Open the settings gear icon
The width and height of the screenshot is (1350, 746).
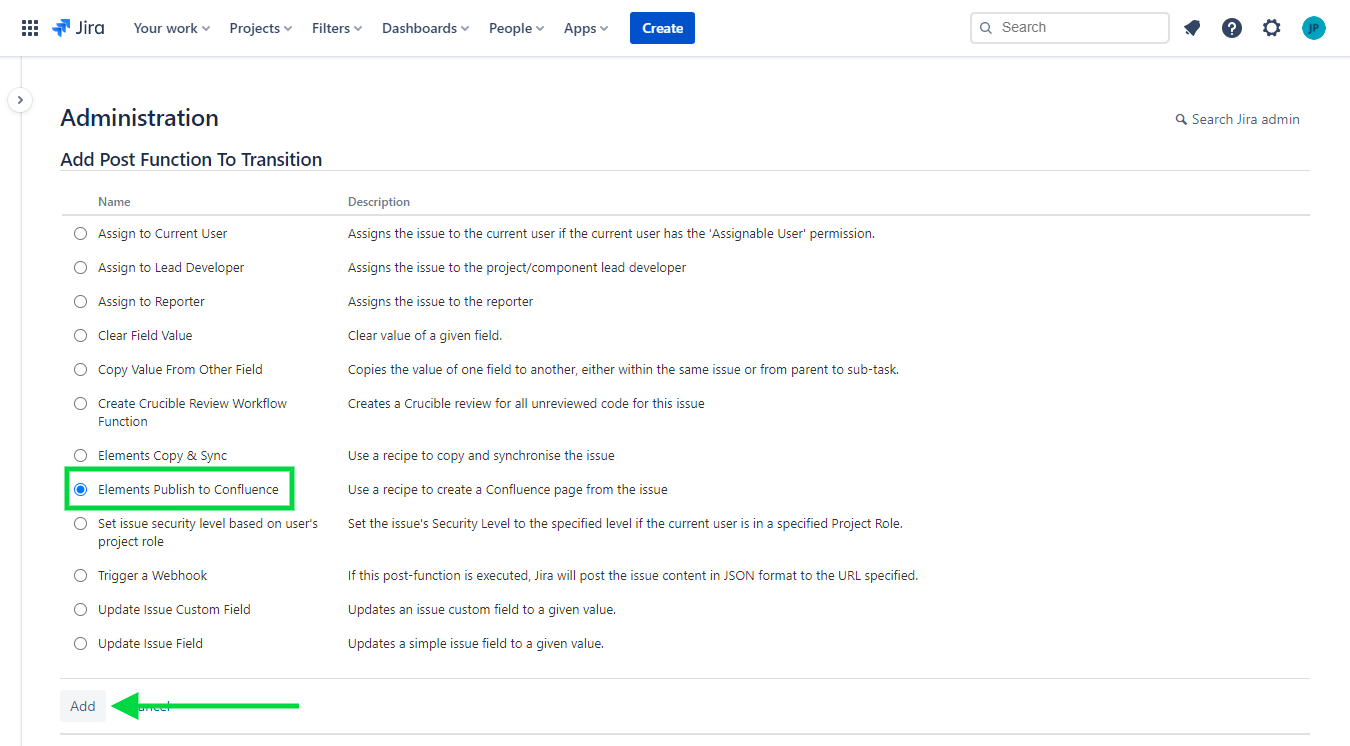(1271, 28)
